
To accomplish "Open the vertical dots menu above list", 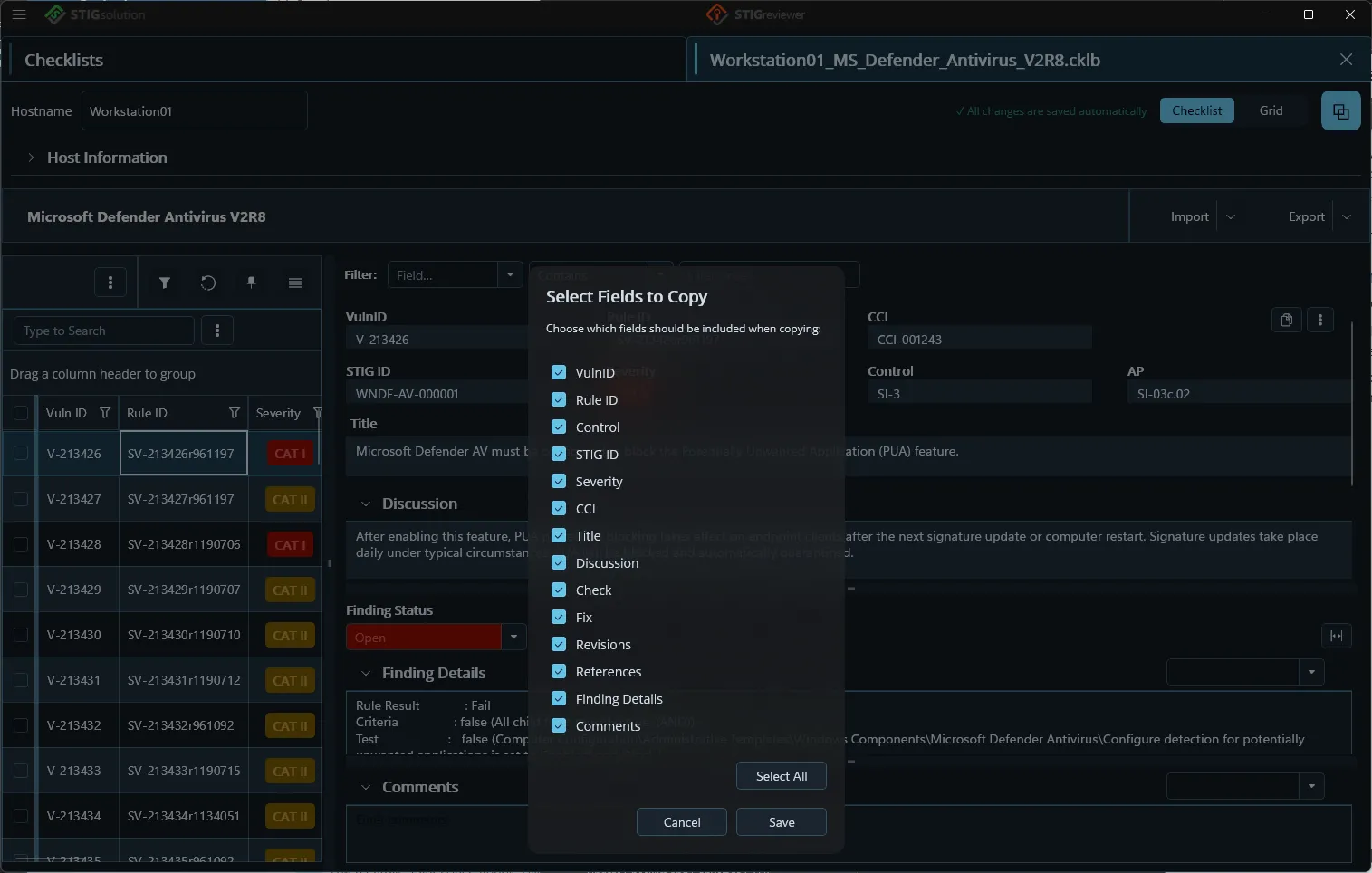I will point(110,283).
